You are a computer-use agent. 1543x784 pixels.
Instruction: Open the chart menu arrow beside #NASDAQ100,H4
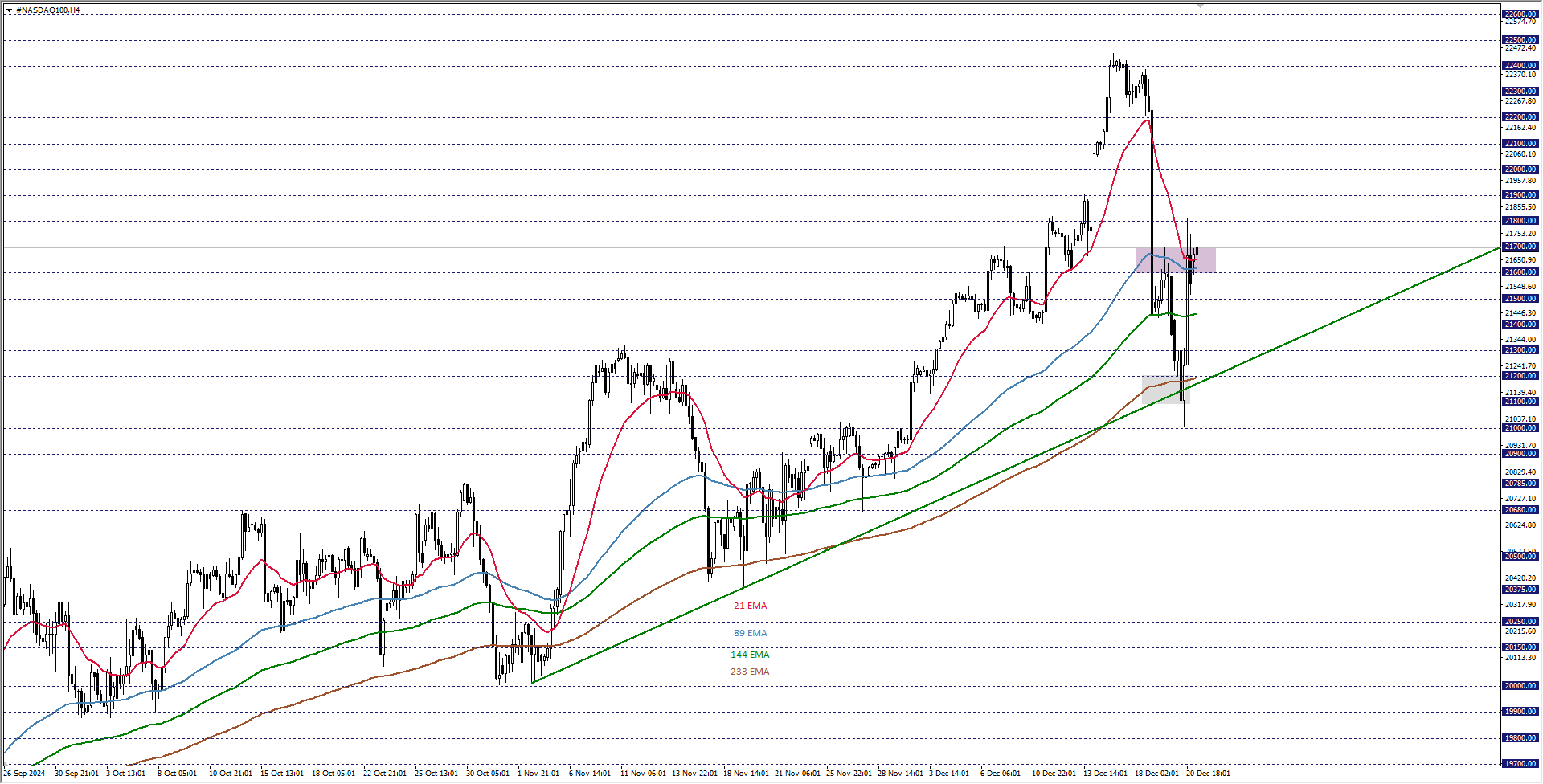coord(9,10)
